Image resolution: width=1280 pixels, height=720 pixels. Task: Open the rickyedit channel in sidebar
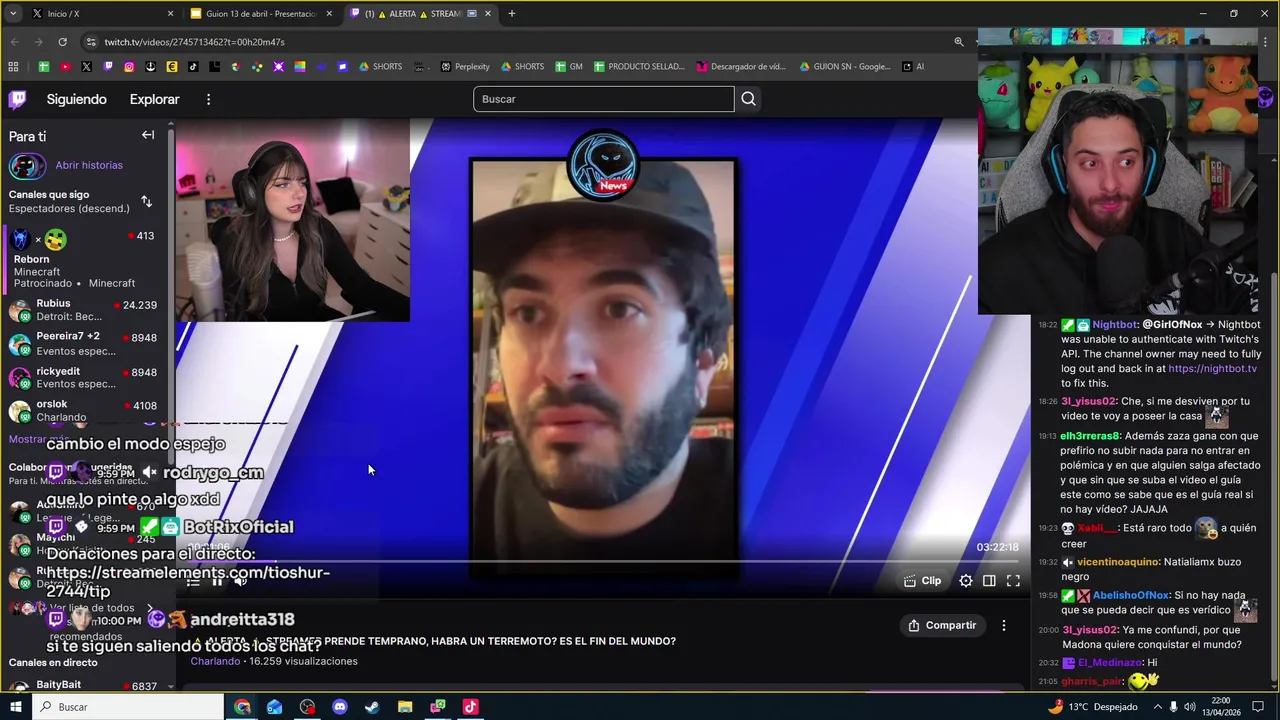85,377
